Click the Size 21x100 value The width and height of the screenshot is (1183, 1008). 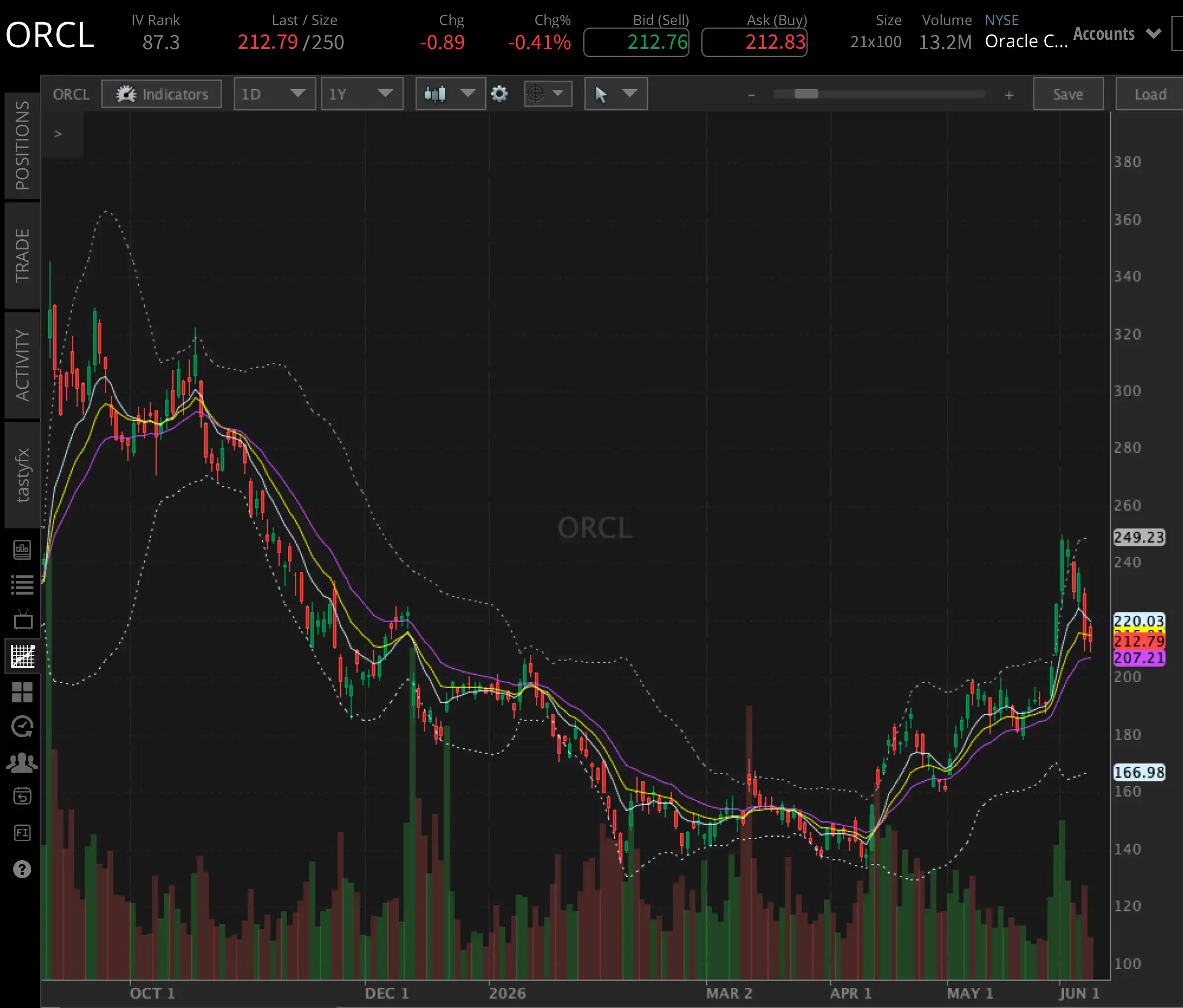click(875, 42)
